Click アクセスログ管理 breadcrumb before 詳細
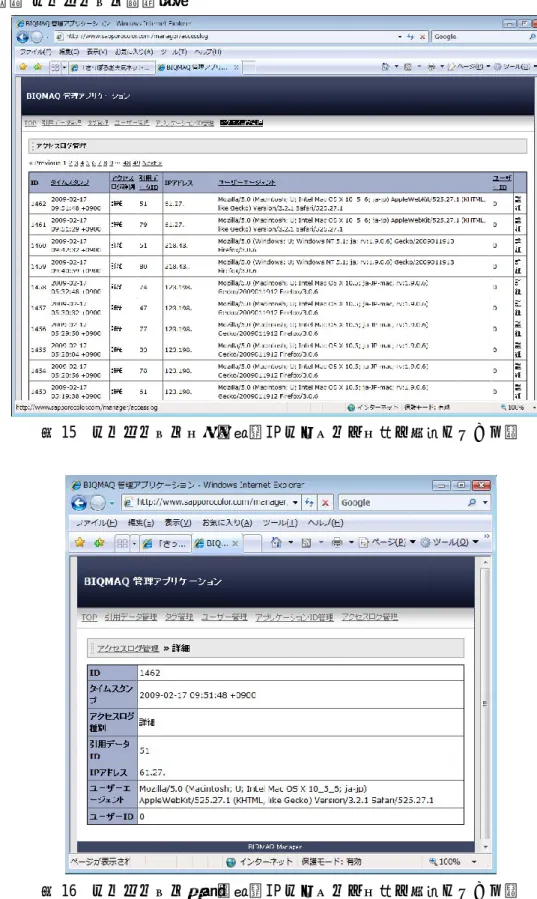This screenshot has width=537, height=899. pos(128,648)
